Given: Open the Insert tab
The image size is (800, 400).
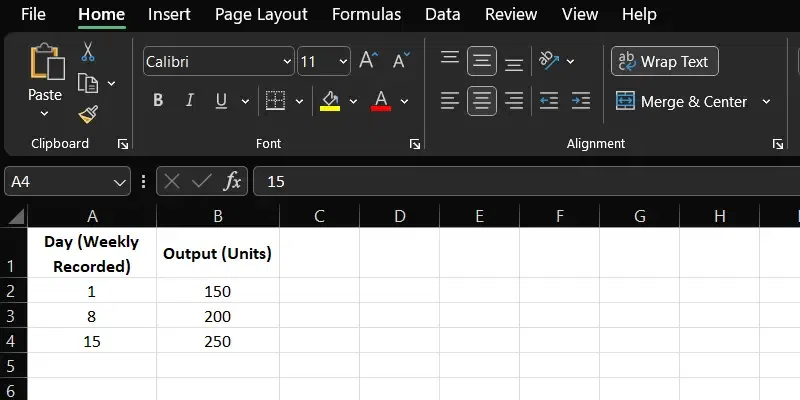Looking at the screenshot, I should click(169, 15).
